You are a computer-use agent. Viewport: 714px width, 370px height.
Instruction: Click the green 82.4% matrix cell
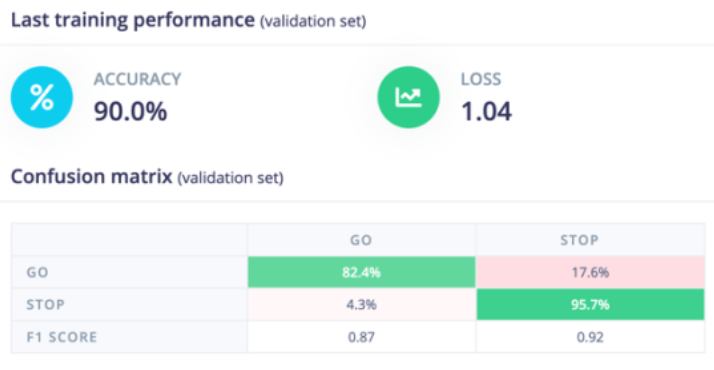(361, 272)
